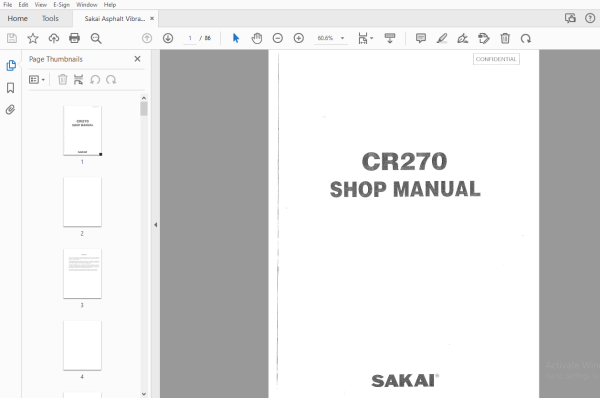600x398 pixels.
Task: Select the Hand pan tool
Action: (x=257, y=38)
